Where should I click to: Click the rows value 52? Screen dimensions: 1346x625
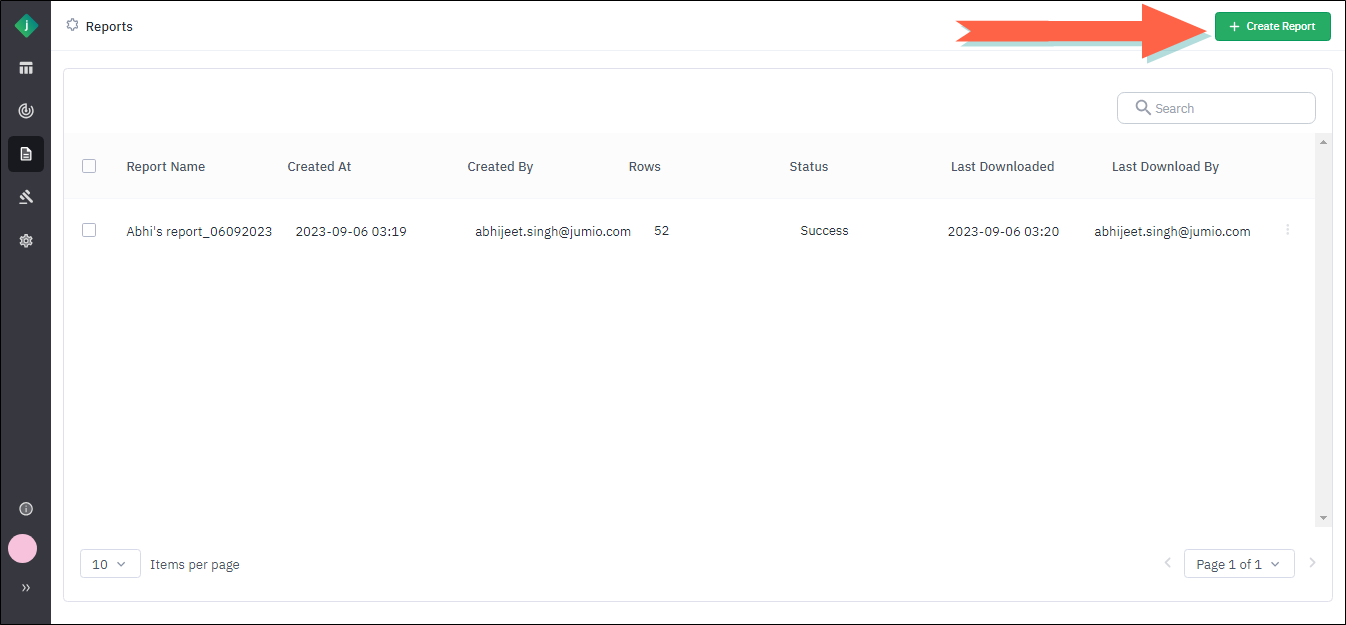[662, 231]
